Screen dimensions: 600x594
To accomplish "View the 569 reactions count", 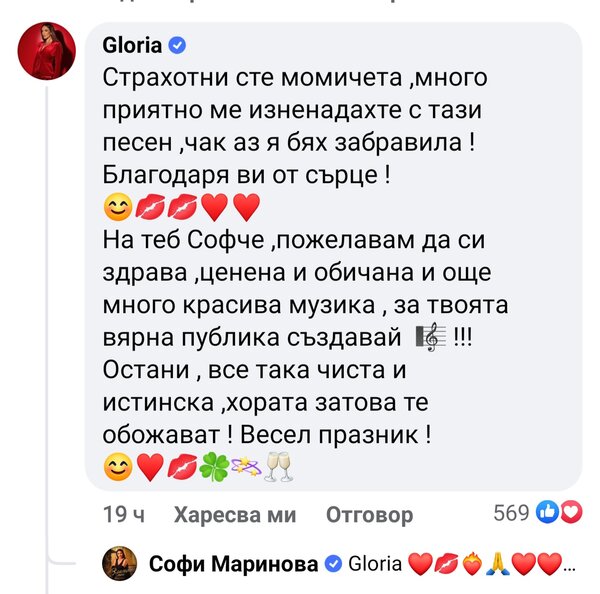I will tap(511, 513).
